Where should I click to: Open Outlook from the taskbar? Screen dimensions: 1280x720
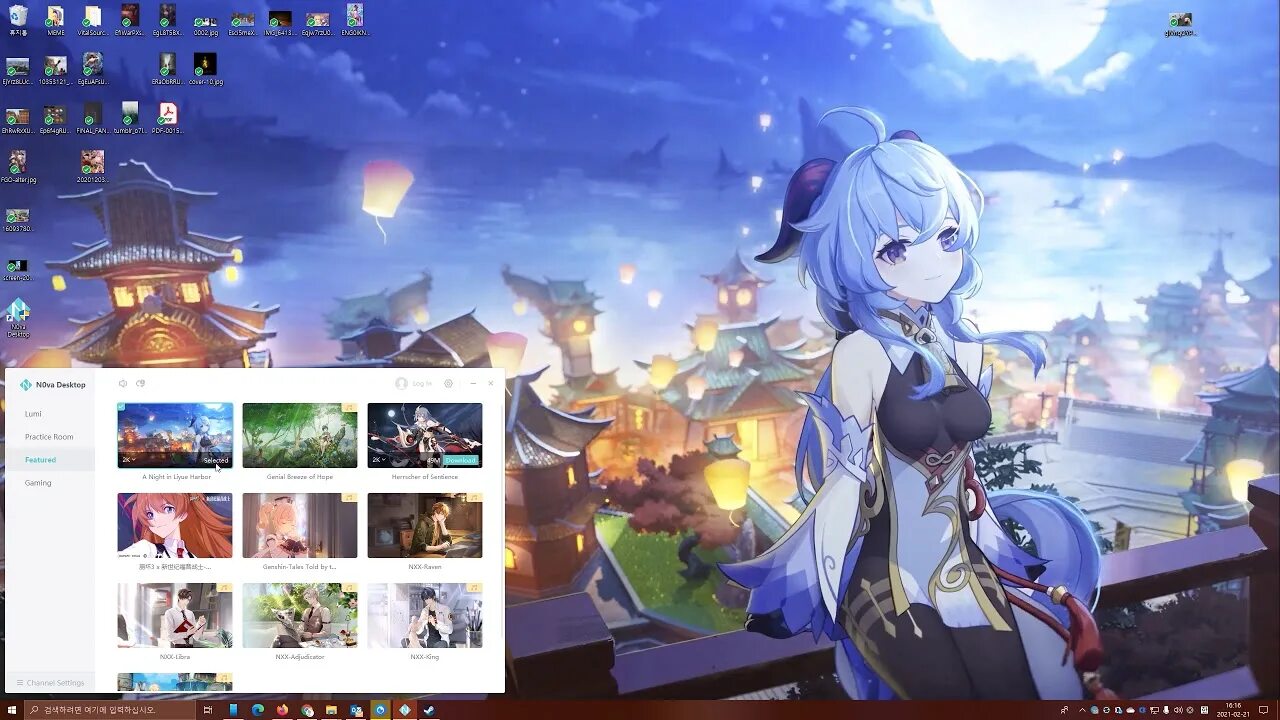[356, 710]
